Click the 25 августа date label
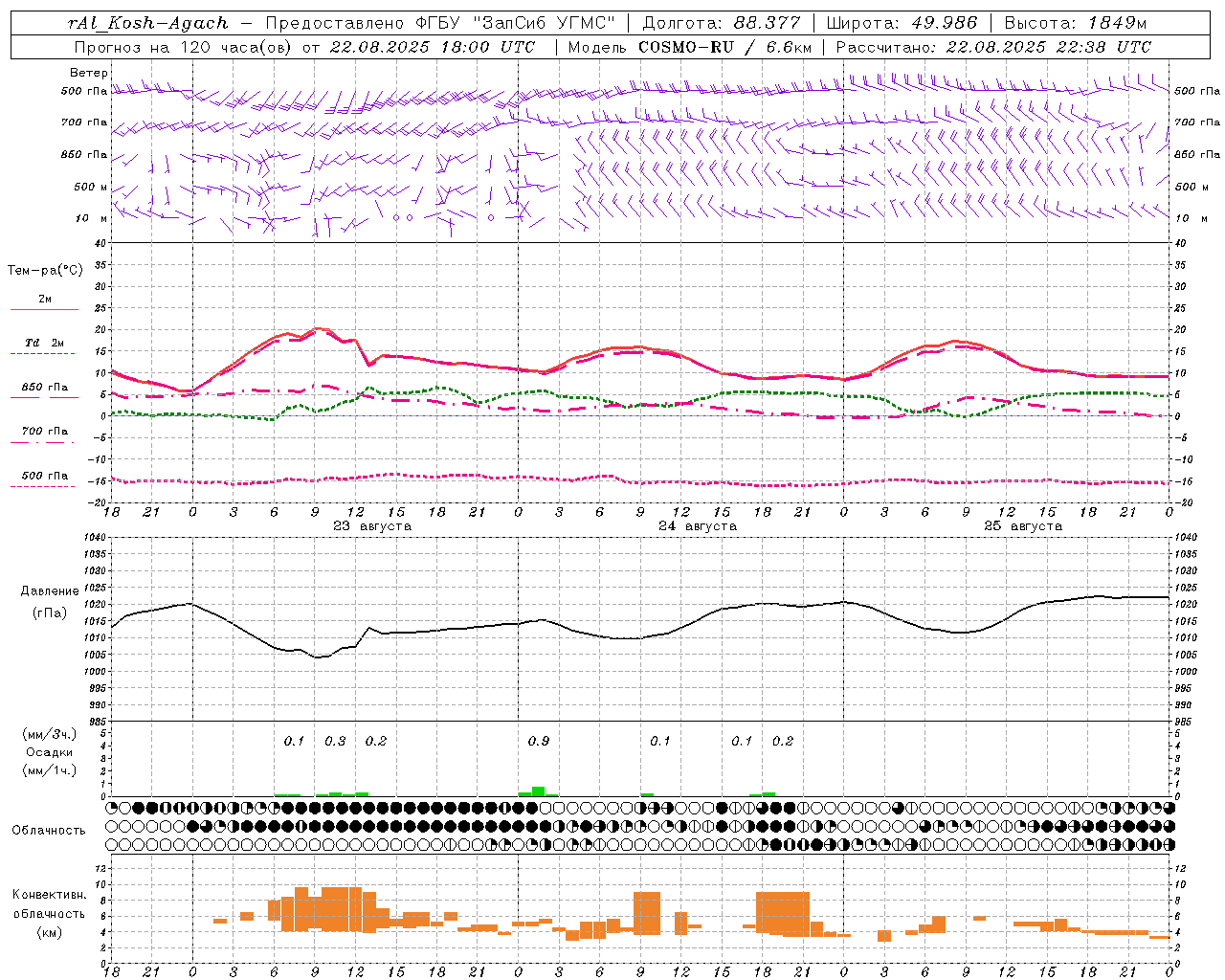Screen dimensions: 1225x980 [x=1023, y=526]
